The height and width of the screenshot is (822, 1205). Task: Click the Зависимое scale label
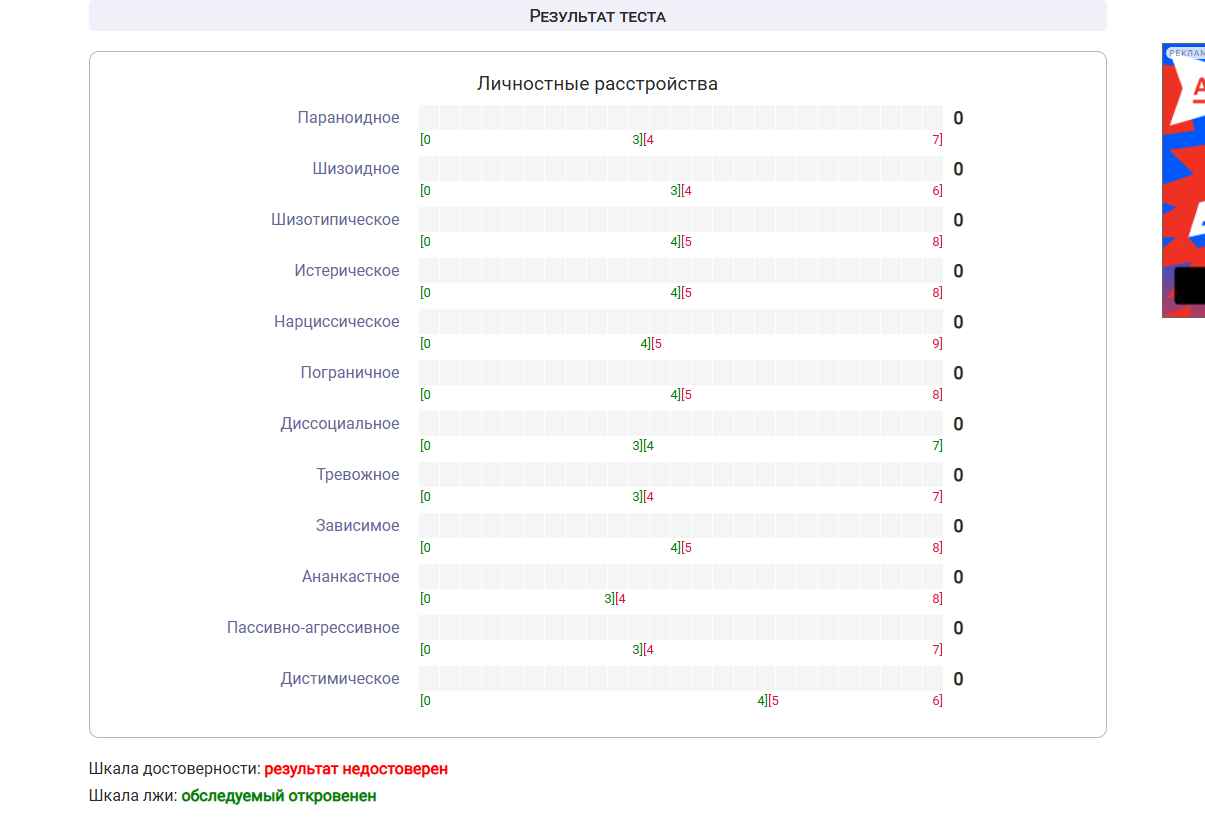[x=357, y=526]
